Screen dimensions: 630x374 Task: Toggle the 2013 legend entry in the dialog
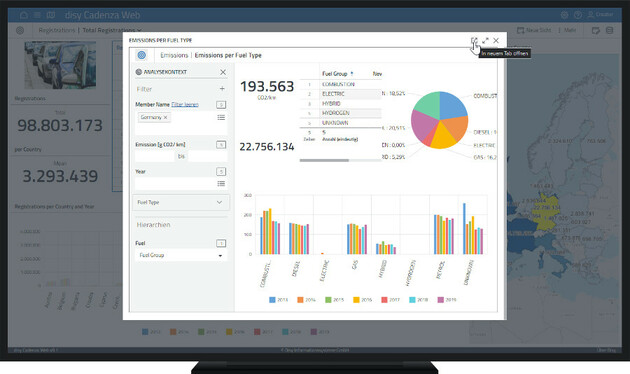click(278, 300)
